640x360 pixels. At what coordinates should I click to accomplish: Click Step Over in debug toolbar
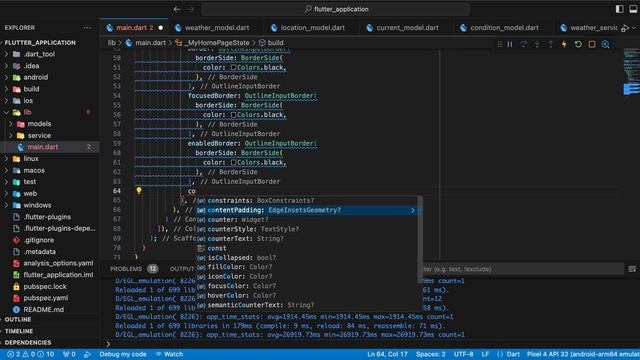523,44
